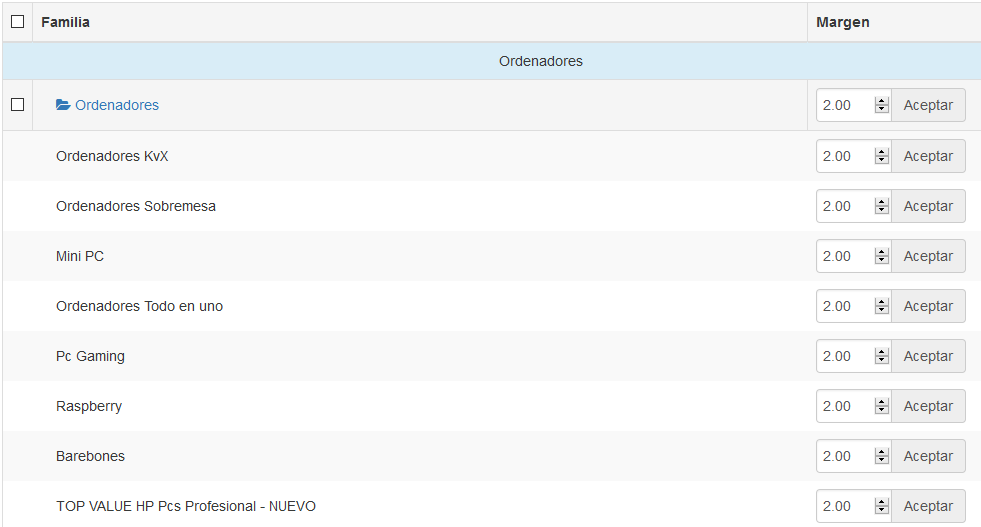Click Aceptar for TOP VALUE HP Pcs Profesional

928,506
